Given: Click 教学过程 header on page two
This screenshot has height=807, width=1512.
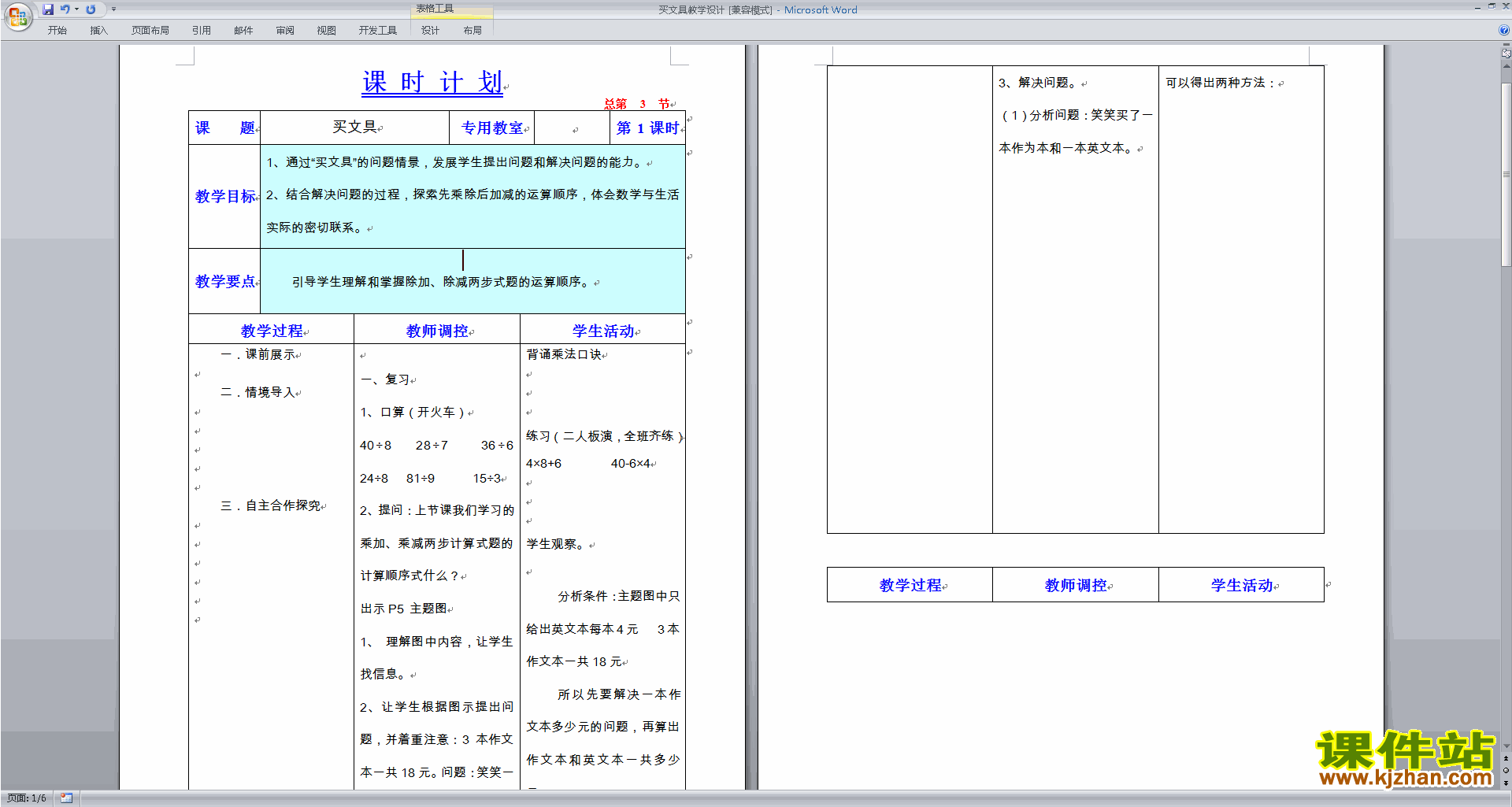Looking at the screenshot, I should click(x=910, y=585).
